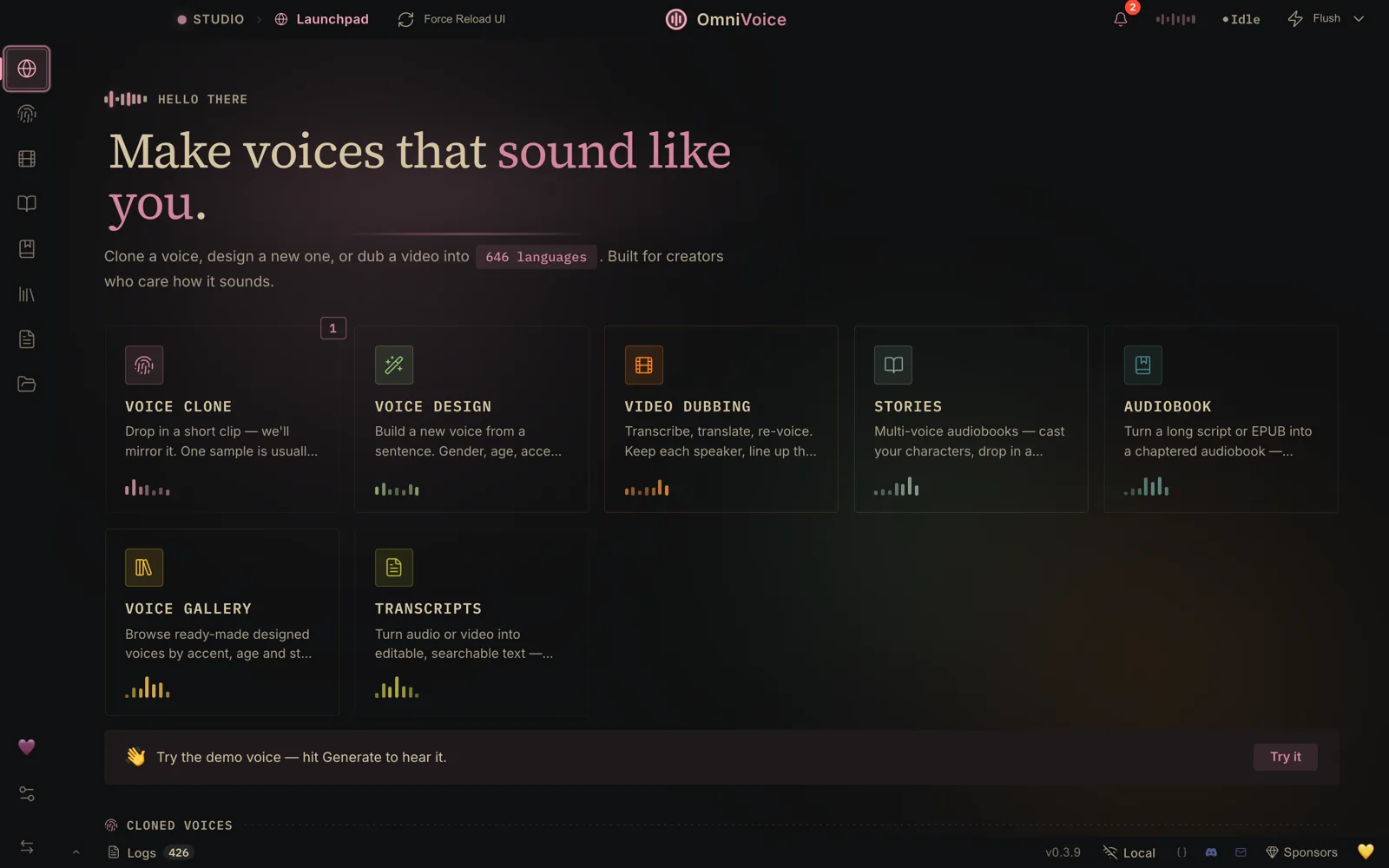The image size is (1389, 868).
Task: Click the v0.3.9 version label
Action: 1063,852
